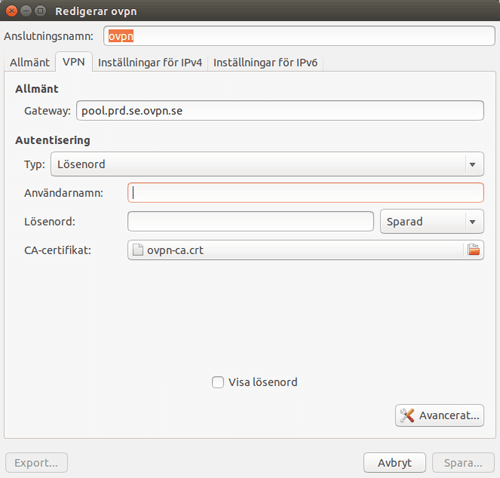Expand the Sparad password storage dropdown
The height and width of the screenshot is (478, 500).
point(432,222)
